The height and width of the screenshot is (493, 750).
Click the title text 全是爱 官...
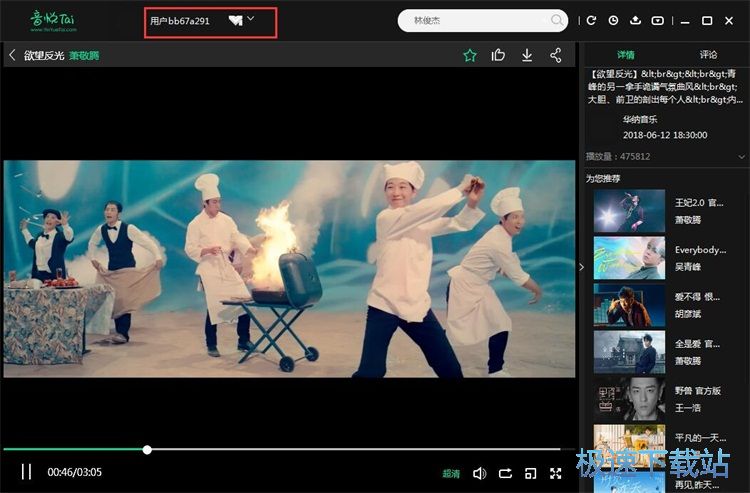[x=697, y=344]
